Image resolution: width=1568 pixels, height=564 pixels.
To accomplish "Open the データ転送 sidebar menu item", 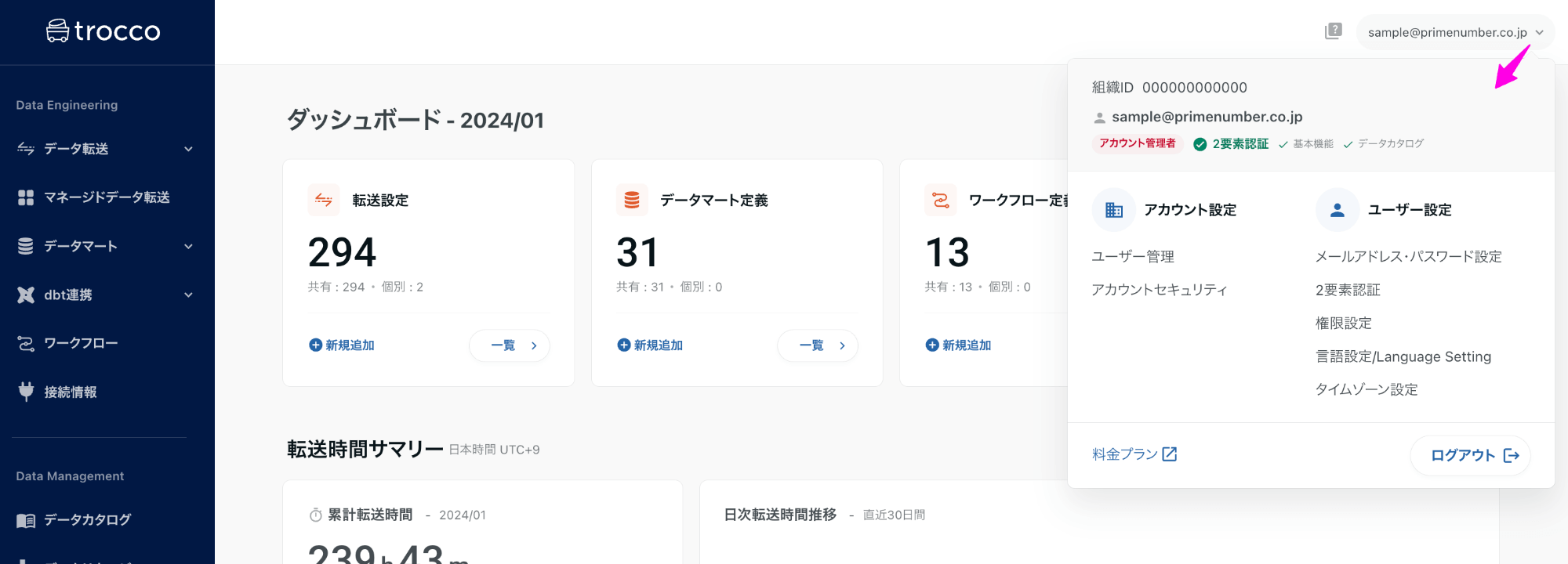I will 107,149.
